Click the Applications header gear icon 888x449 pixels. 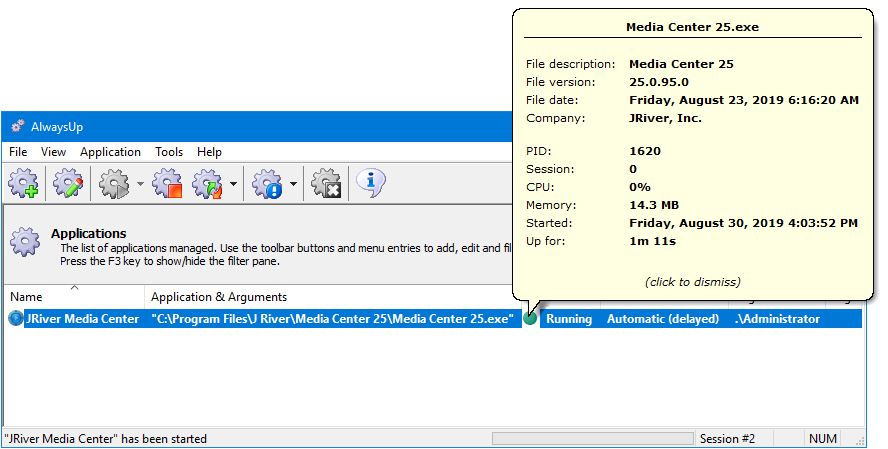pos(25,242)
